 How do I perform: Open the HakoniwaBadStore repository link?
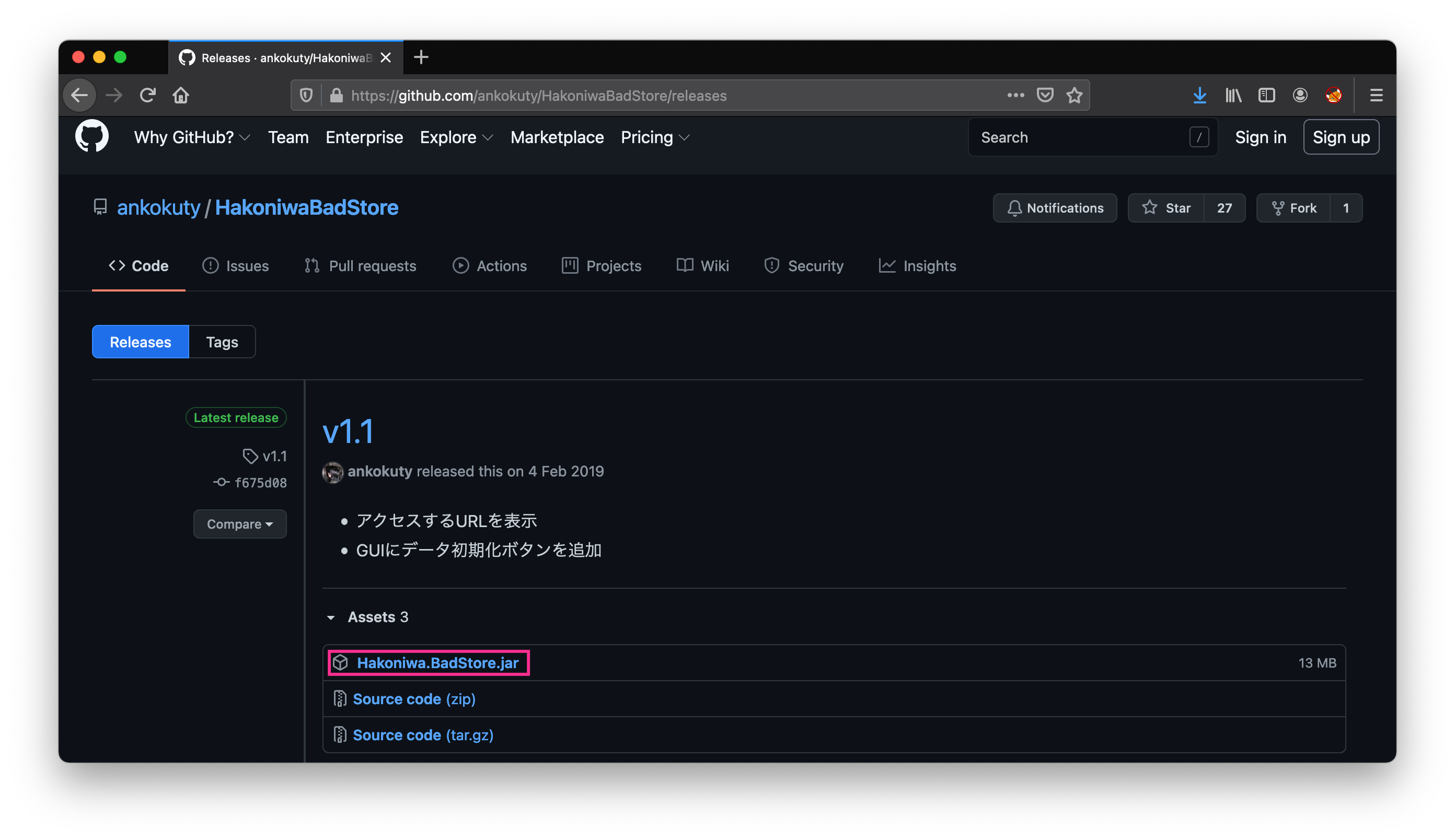point(306,208)
